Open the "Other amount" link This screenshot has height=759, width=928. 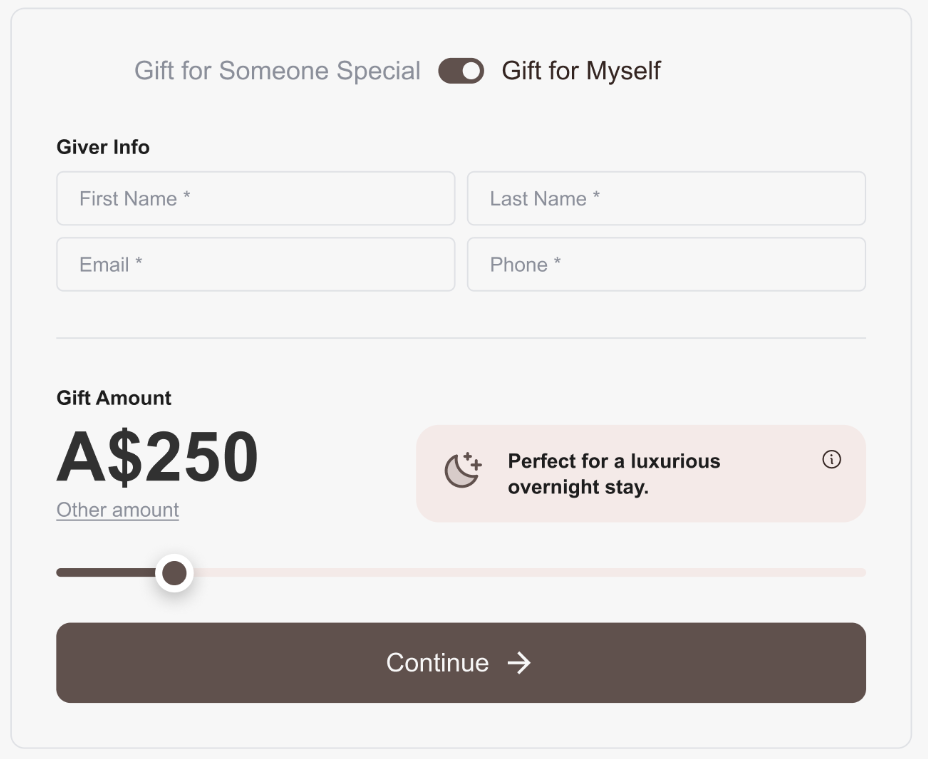[118, 510]
